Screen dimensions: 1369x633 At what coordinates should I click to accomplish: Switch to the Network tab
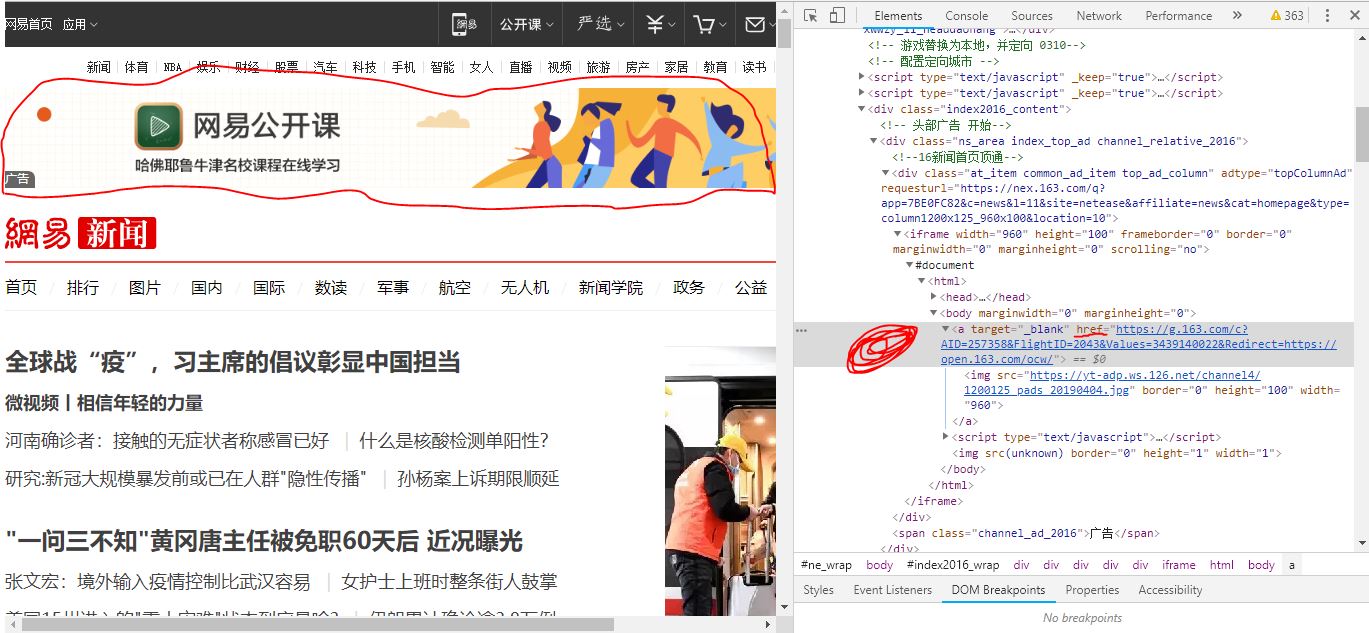point(1099,16)
